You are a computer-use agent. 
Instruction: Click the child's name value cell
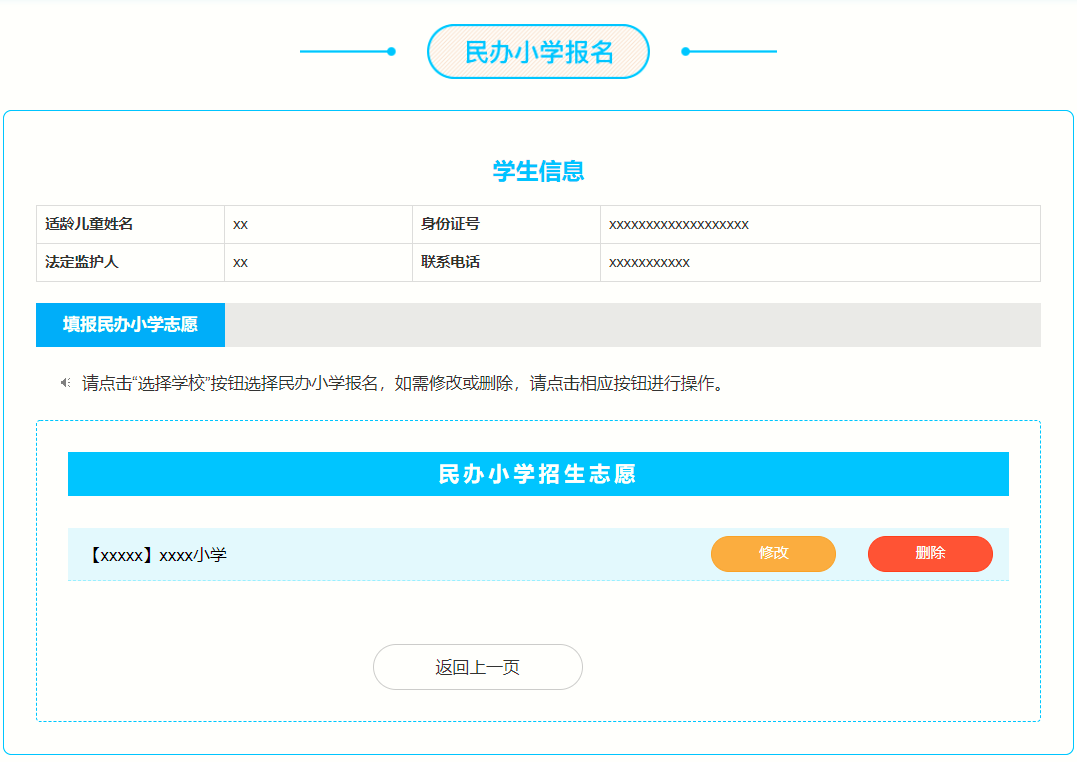pyautogui.click(x=240, y=224)
